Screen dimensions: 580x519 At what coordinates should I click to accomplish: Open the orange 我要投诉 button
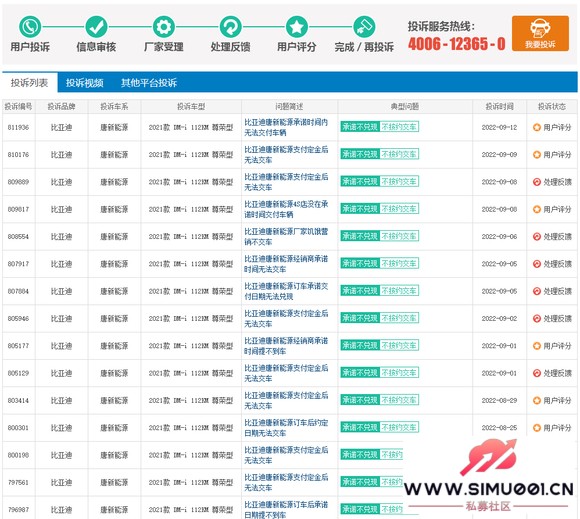pyautogui.click(x=540, y=33)
